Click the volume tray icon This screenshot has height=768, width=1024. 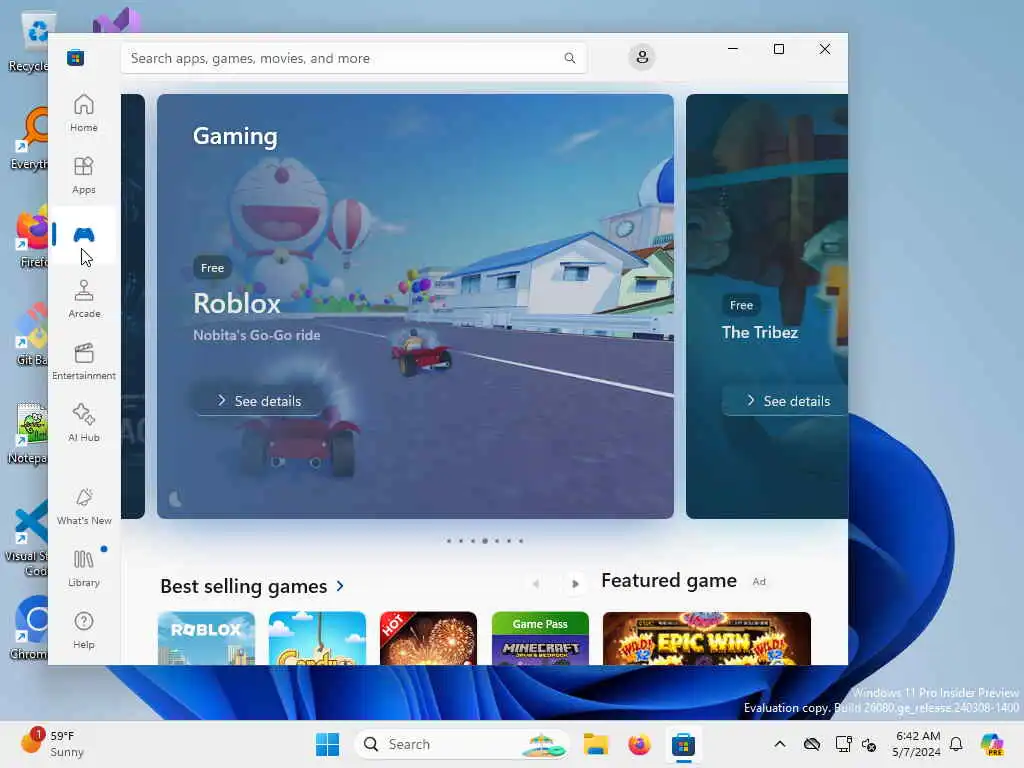coord(869,744)
